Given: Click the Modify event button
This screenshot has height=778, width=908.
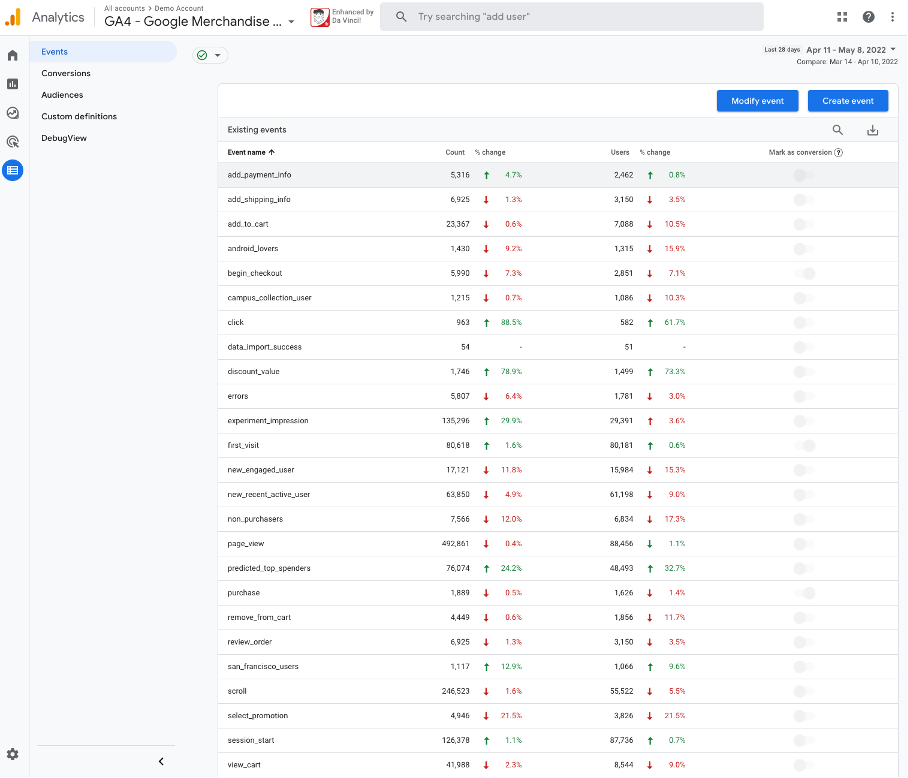Looking at the screenshot, I should click(x=757, y=101).
